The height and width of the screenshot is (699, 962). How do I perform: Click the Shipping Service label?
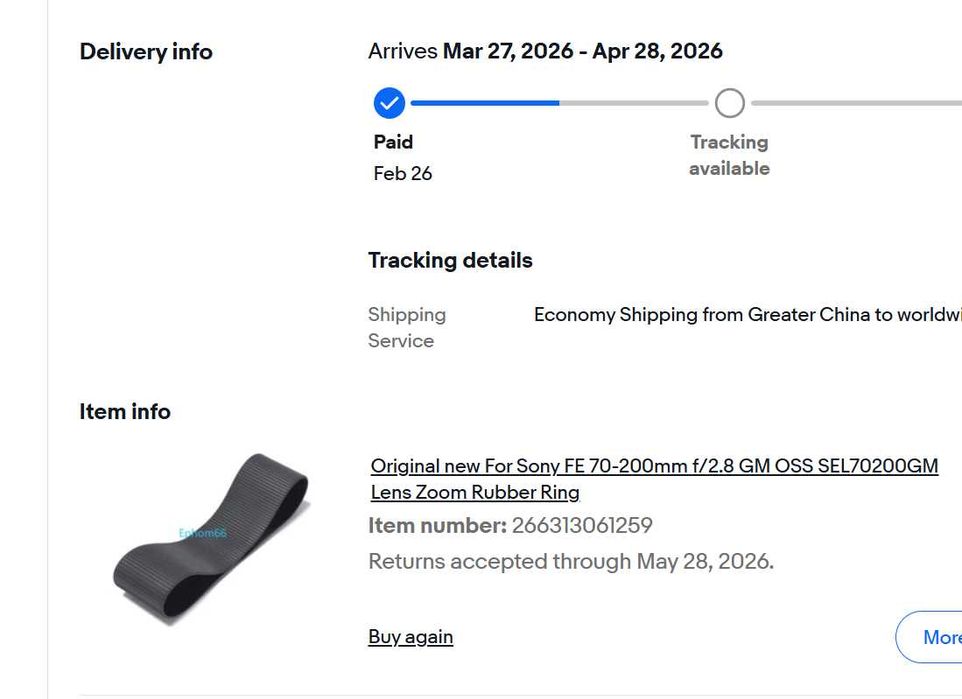[406, 327]
